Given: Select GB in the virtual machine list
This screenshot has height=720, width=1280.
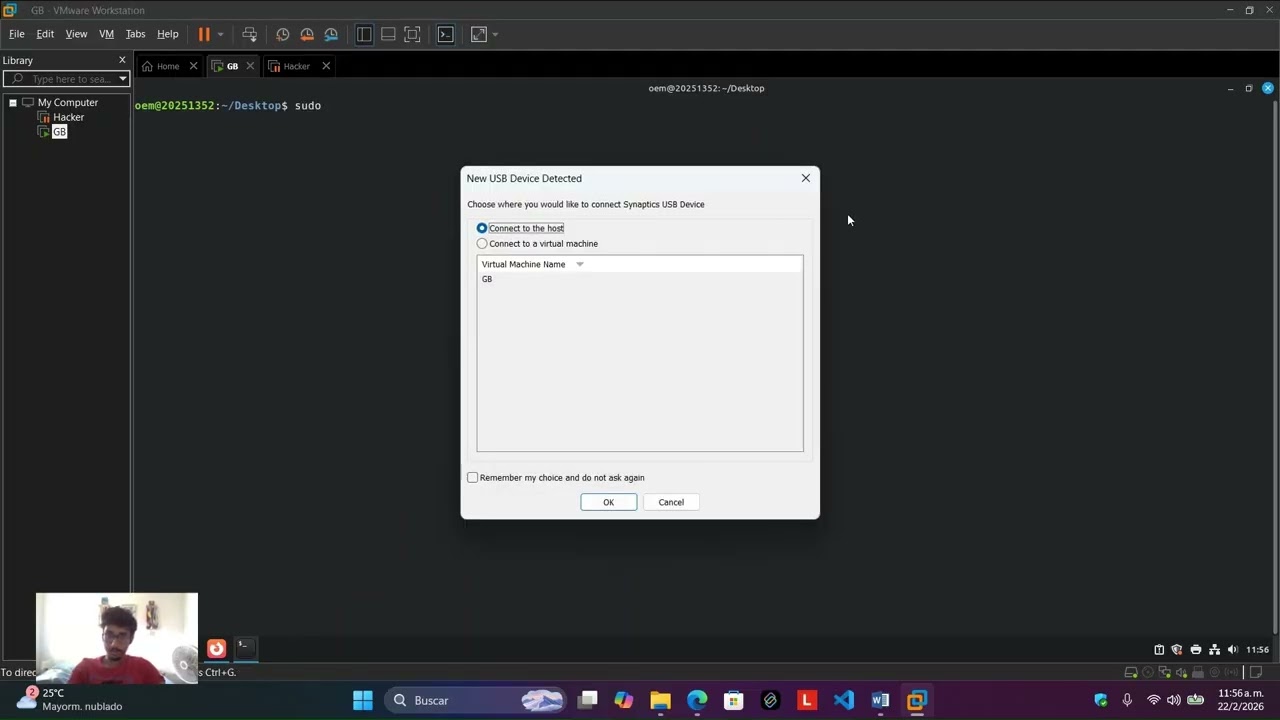Looking at the screenshot, I should click(x=487, y=279).
